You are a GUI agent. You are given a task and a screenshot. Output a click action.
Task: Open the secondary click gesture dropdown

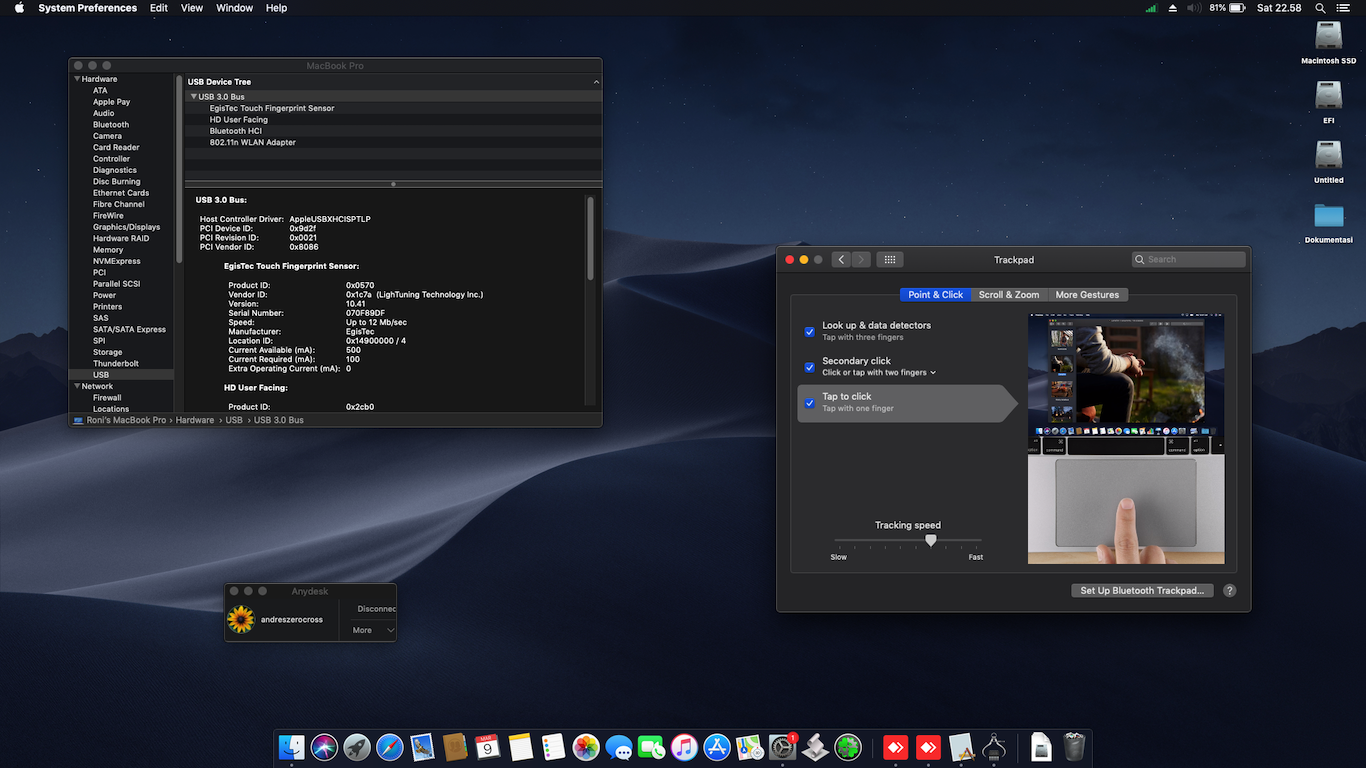tap(932, 373)
